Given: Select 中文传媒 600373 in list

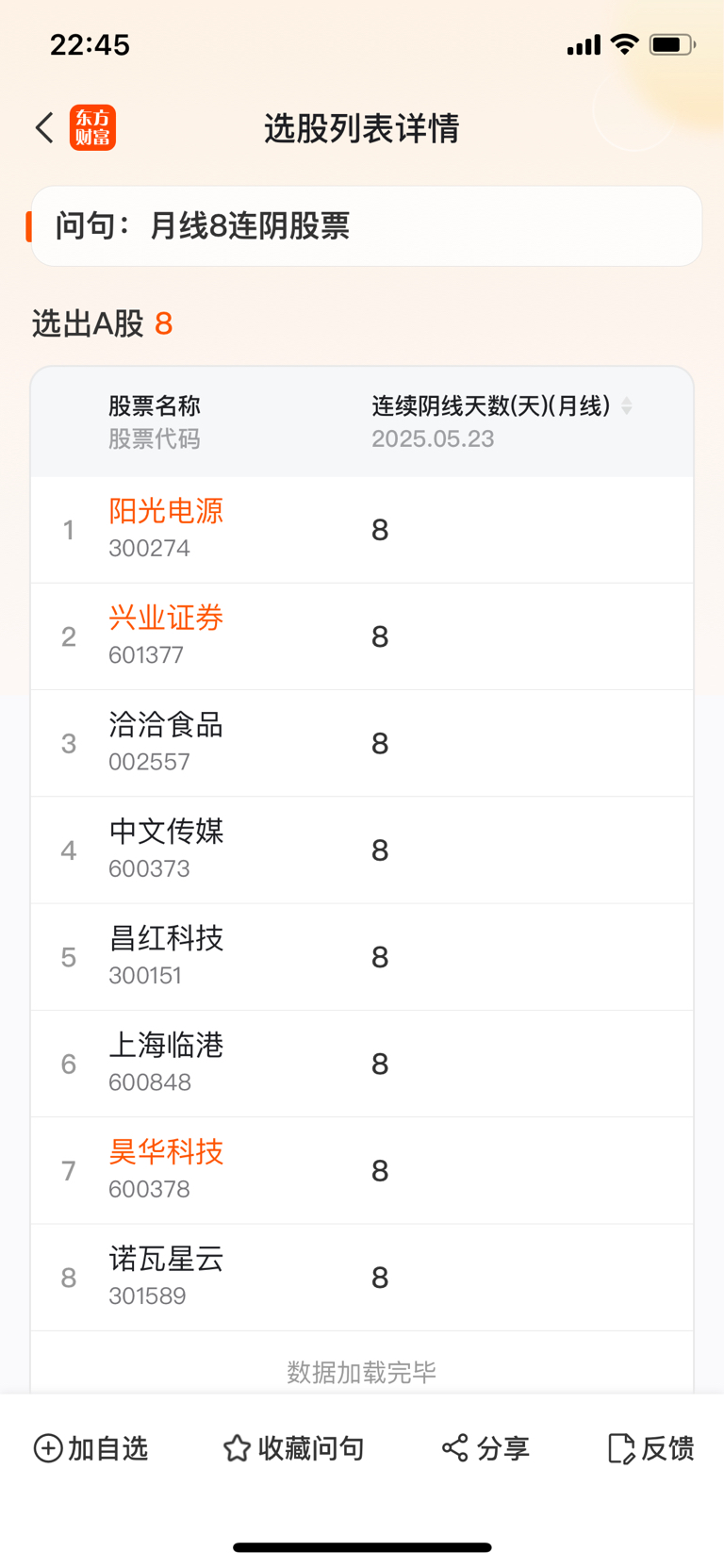Looking at the screenshot, I should (362, 850).
